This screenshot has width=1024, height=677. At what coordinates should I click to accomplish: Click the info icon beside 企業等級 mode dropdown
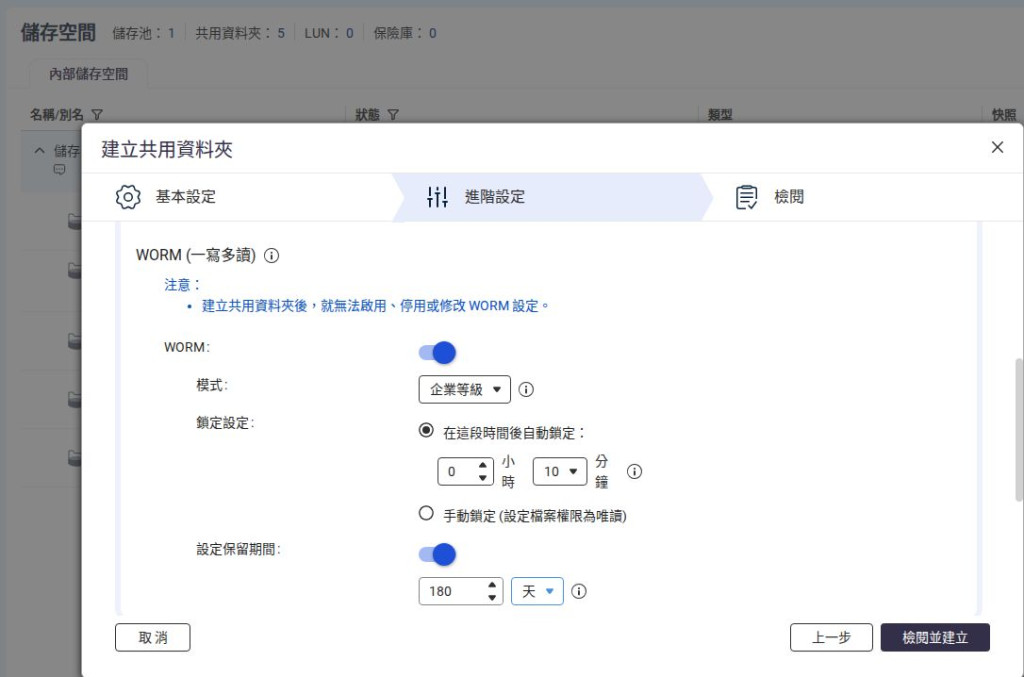pos(526,390)
